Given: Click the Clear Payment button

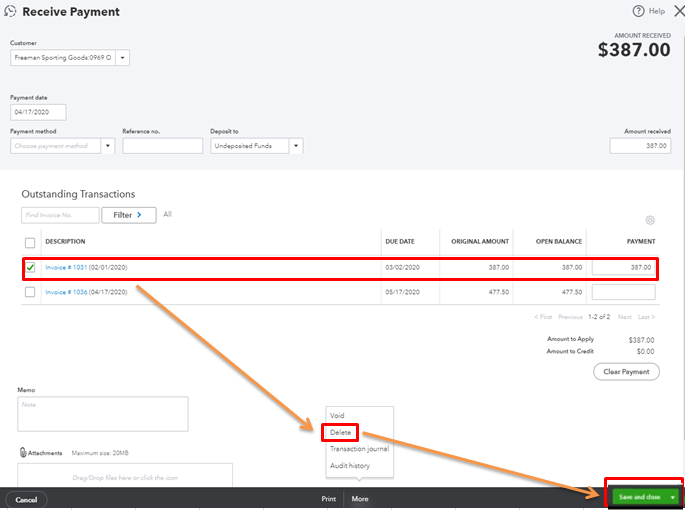Looking at the screenshot, I should coord(627,372).
